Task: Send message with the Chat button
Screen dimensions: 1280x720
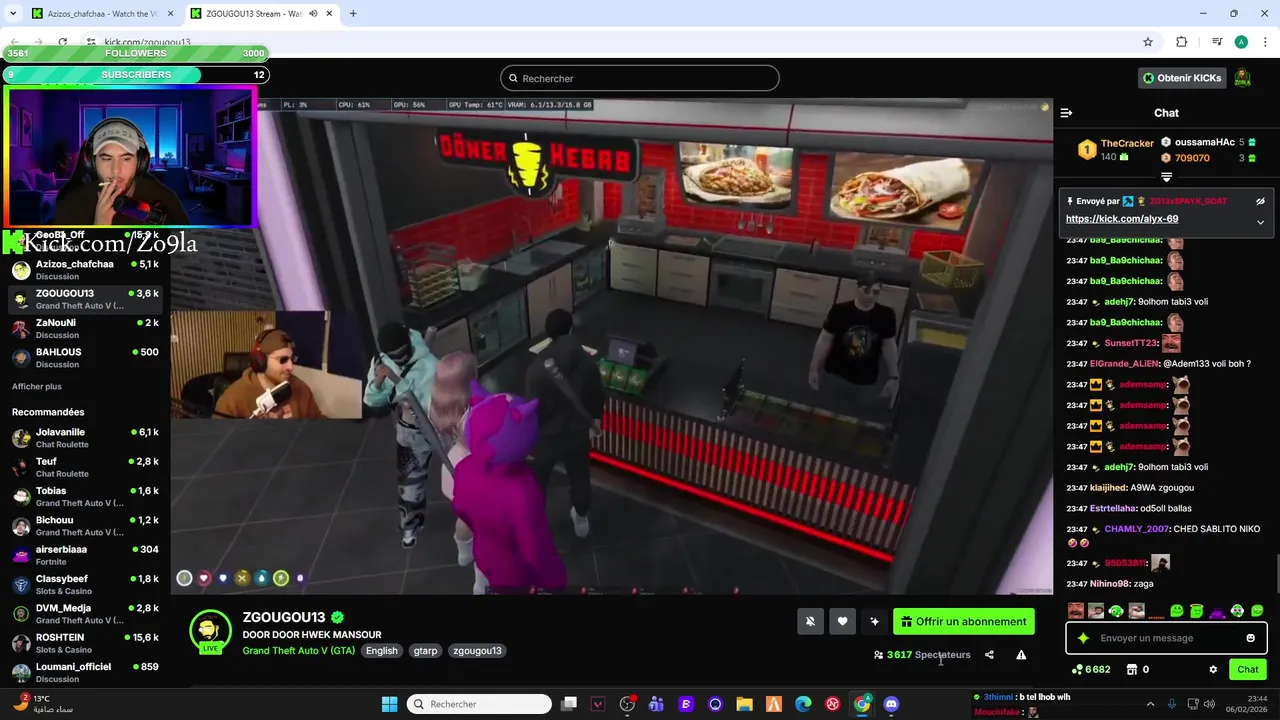Action: tap(1248, 669)
